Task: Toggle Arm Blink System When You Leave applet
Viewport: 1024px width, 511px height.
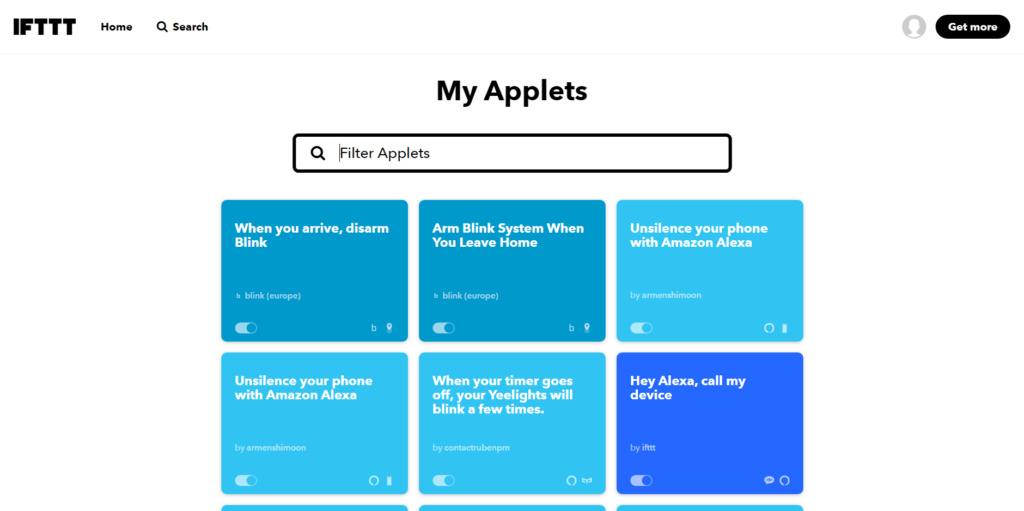Action: click(443, 328)
